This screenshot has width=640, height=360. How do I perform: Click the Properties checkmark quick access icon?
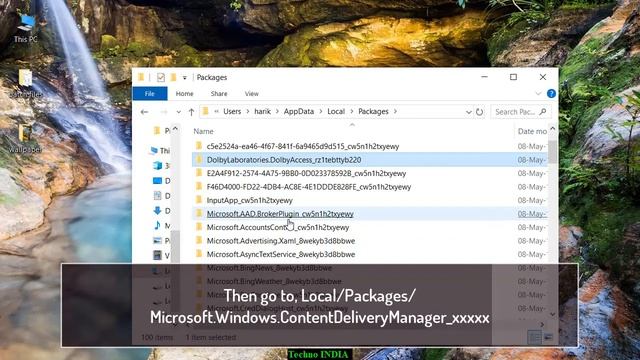tap(160, 77)
